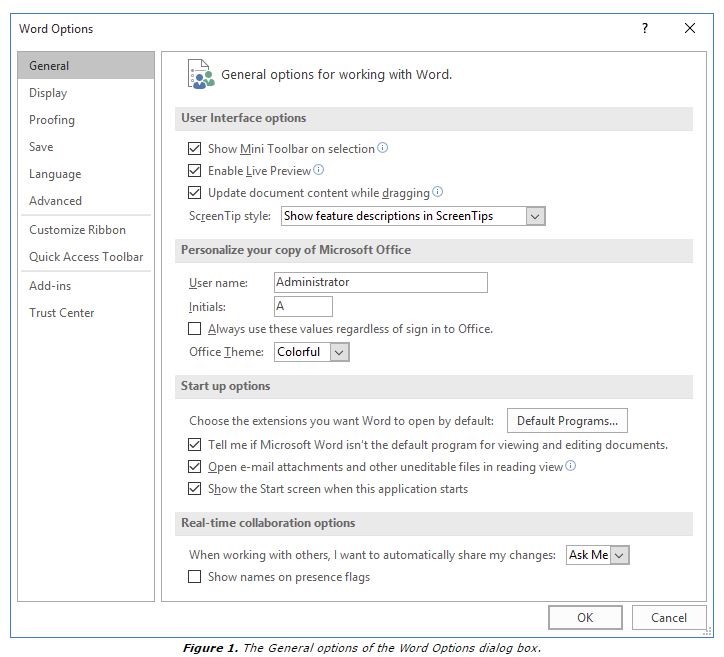724x657 pixels.
Task: Disable Show Mini Toolbar on selection
Action: point(195,149)
